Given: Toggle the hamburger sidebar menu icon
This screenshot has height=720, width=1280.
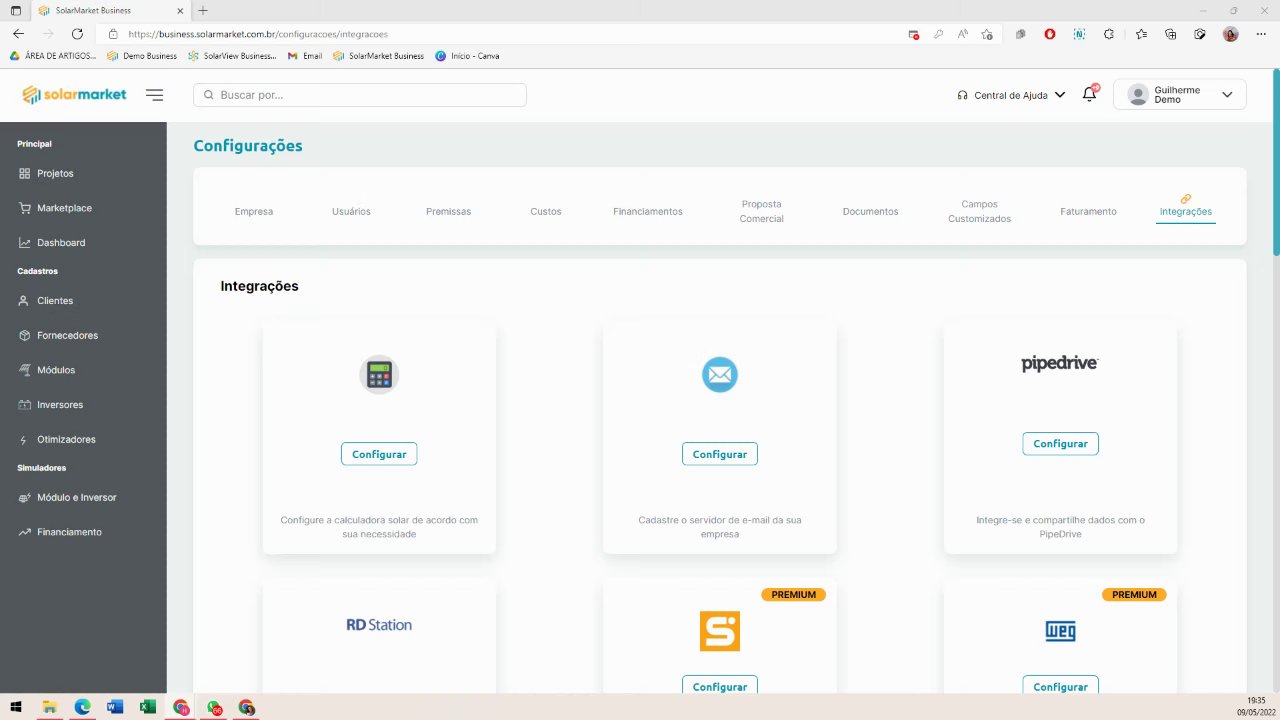Looking at the screenshot, I should (x=154, y=95).
